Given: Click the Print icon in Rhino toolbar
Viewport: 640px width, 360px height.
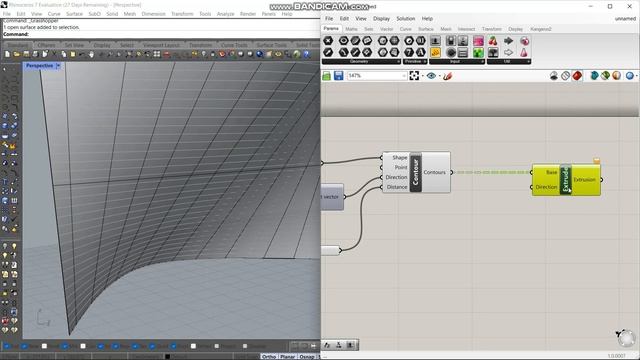Looking at the screenshot, I should point(36,54).
